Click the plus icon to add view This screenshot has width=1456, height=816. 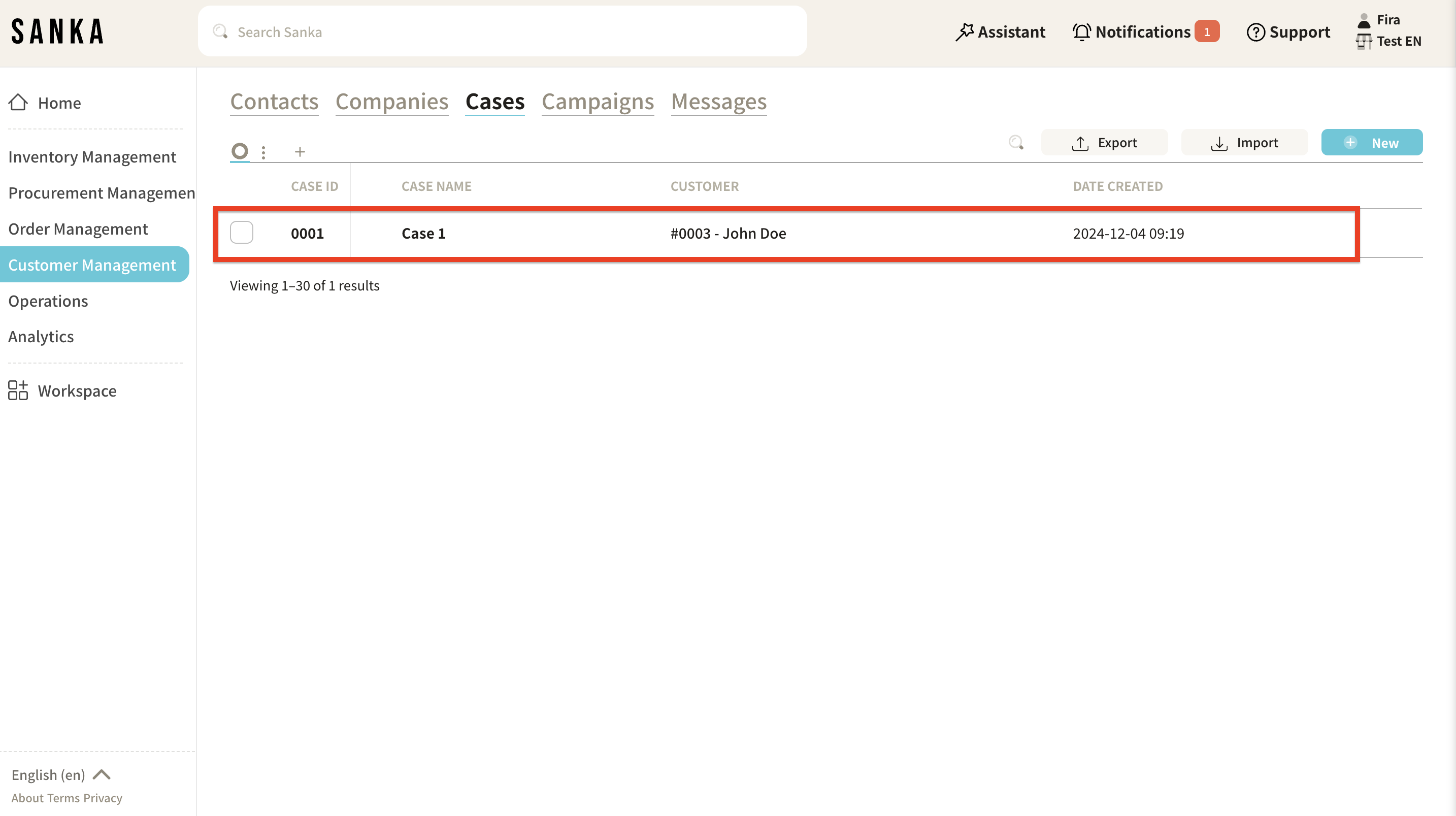(300, 151)
